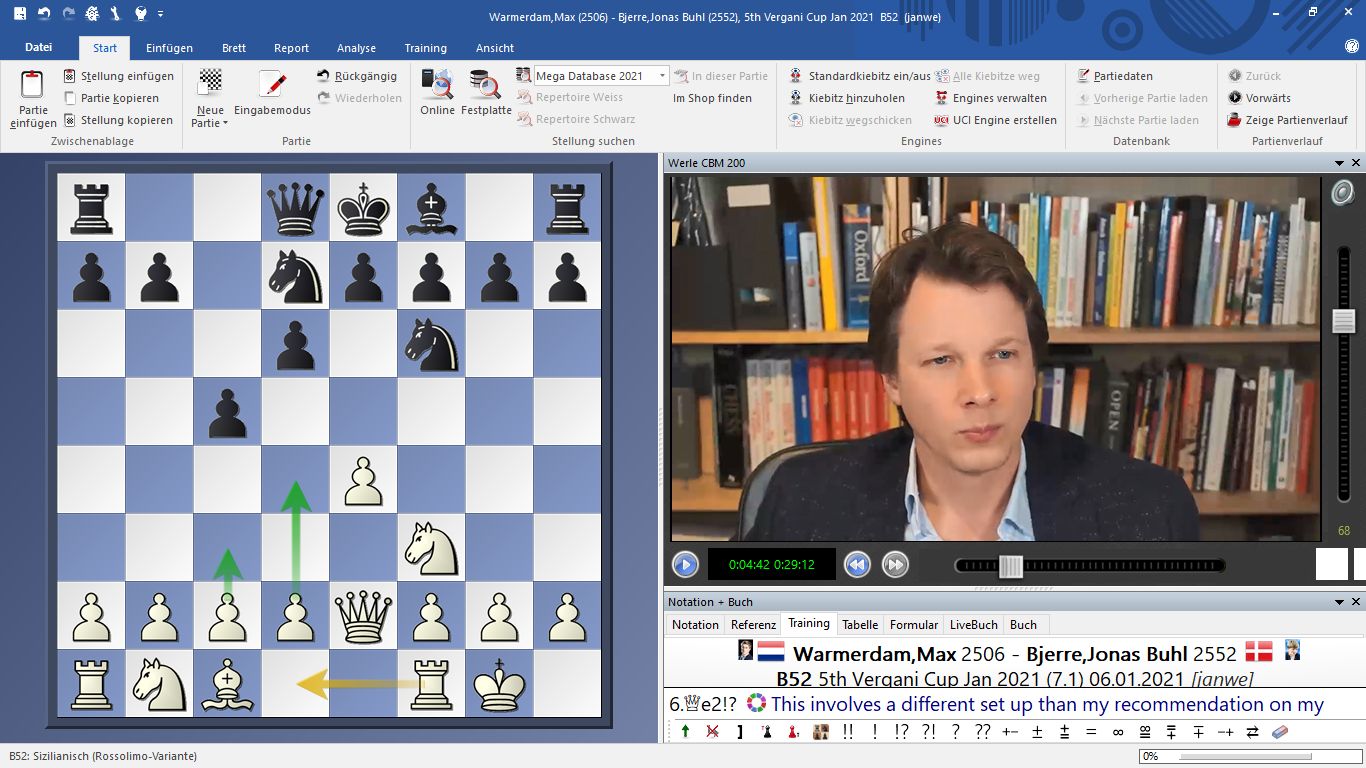Click Rückgängig to undo
Image resolution: width=1366 pixels, height=768 pixels.
[x=357, y=76]
